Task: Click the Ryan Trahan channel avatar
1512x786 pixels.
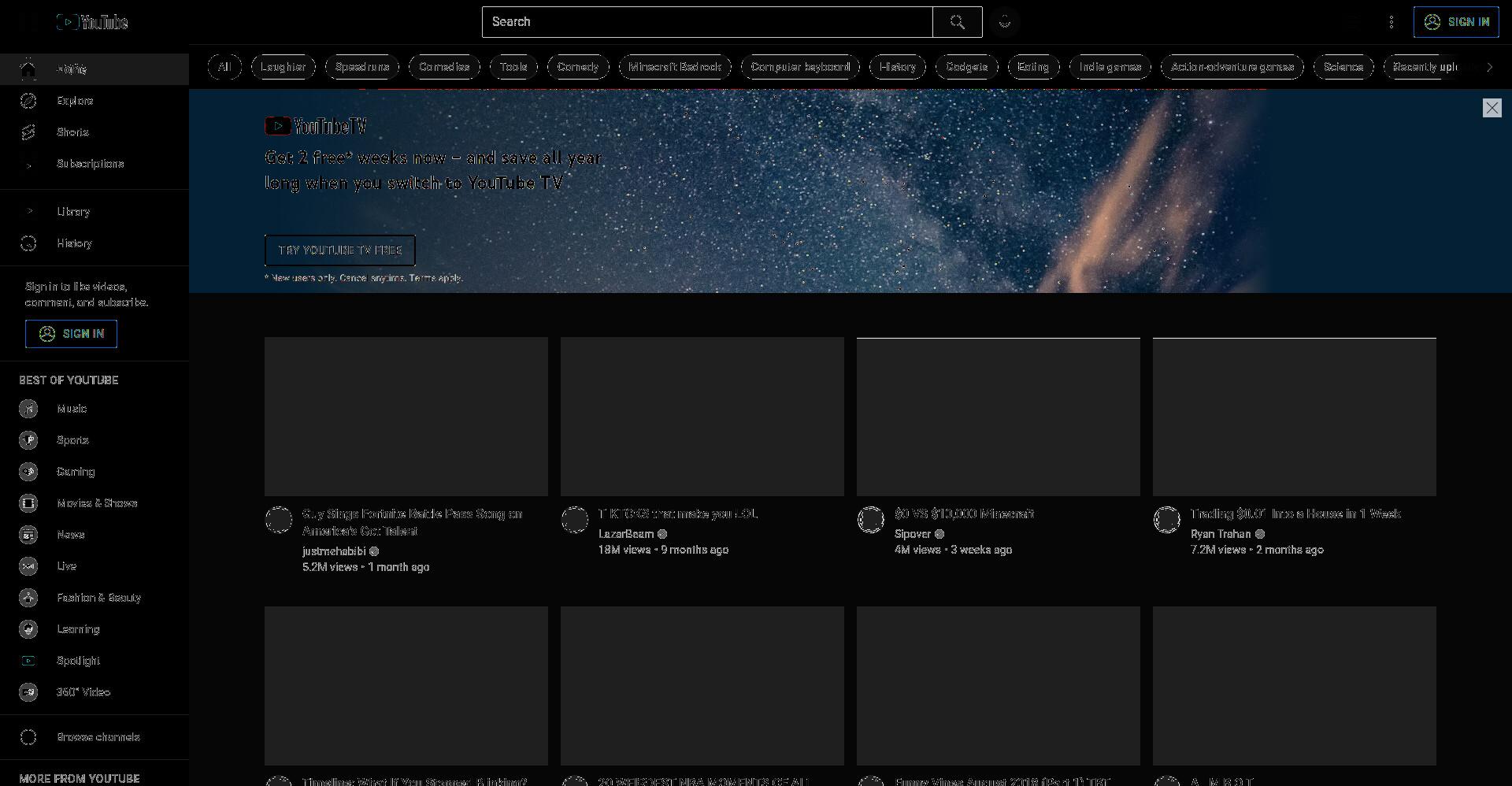Action: pyautogui.click(x=1167, y=520)
